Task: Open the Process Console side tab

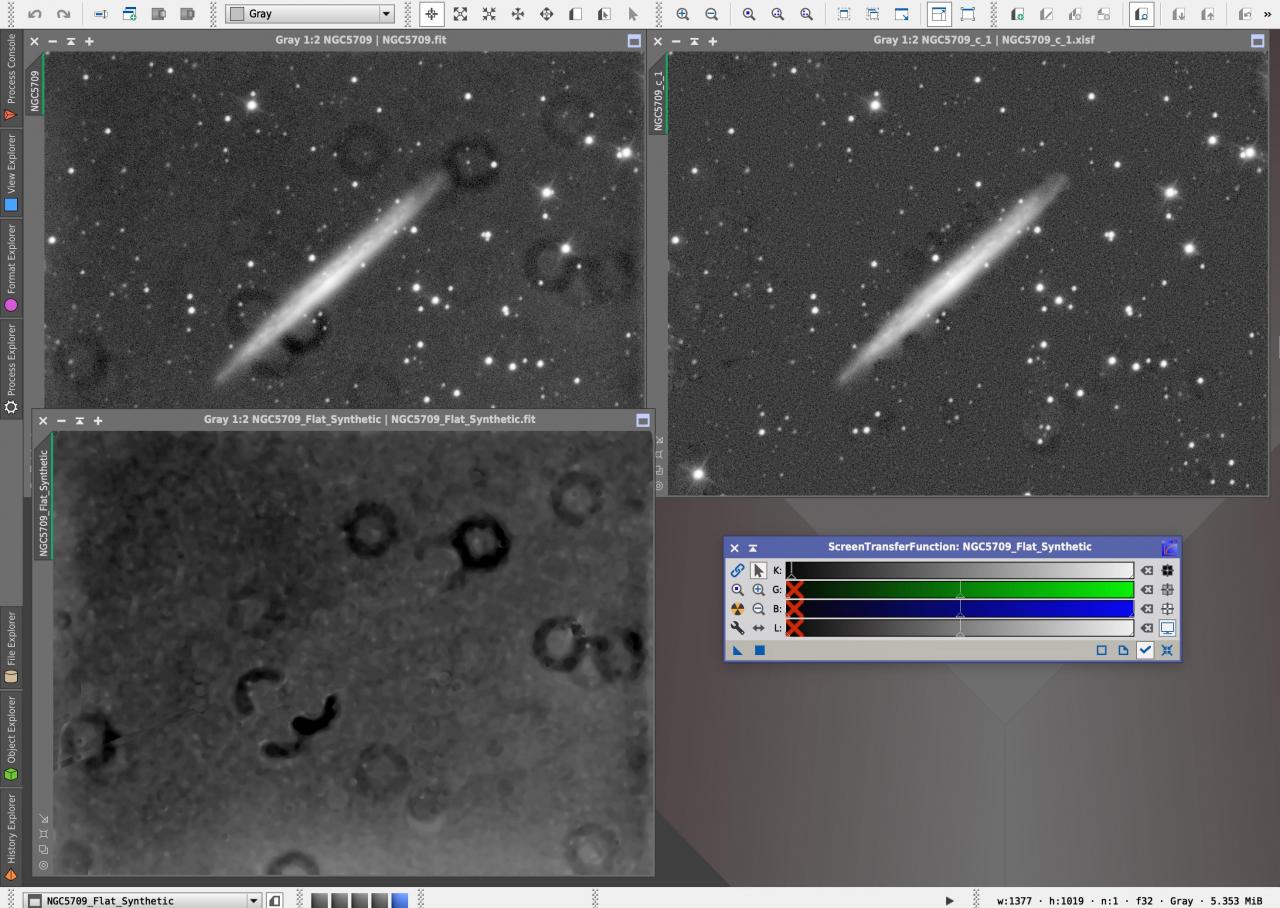Action: pos(11,76)
